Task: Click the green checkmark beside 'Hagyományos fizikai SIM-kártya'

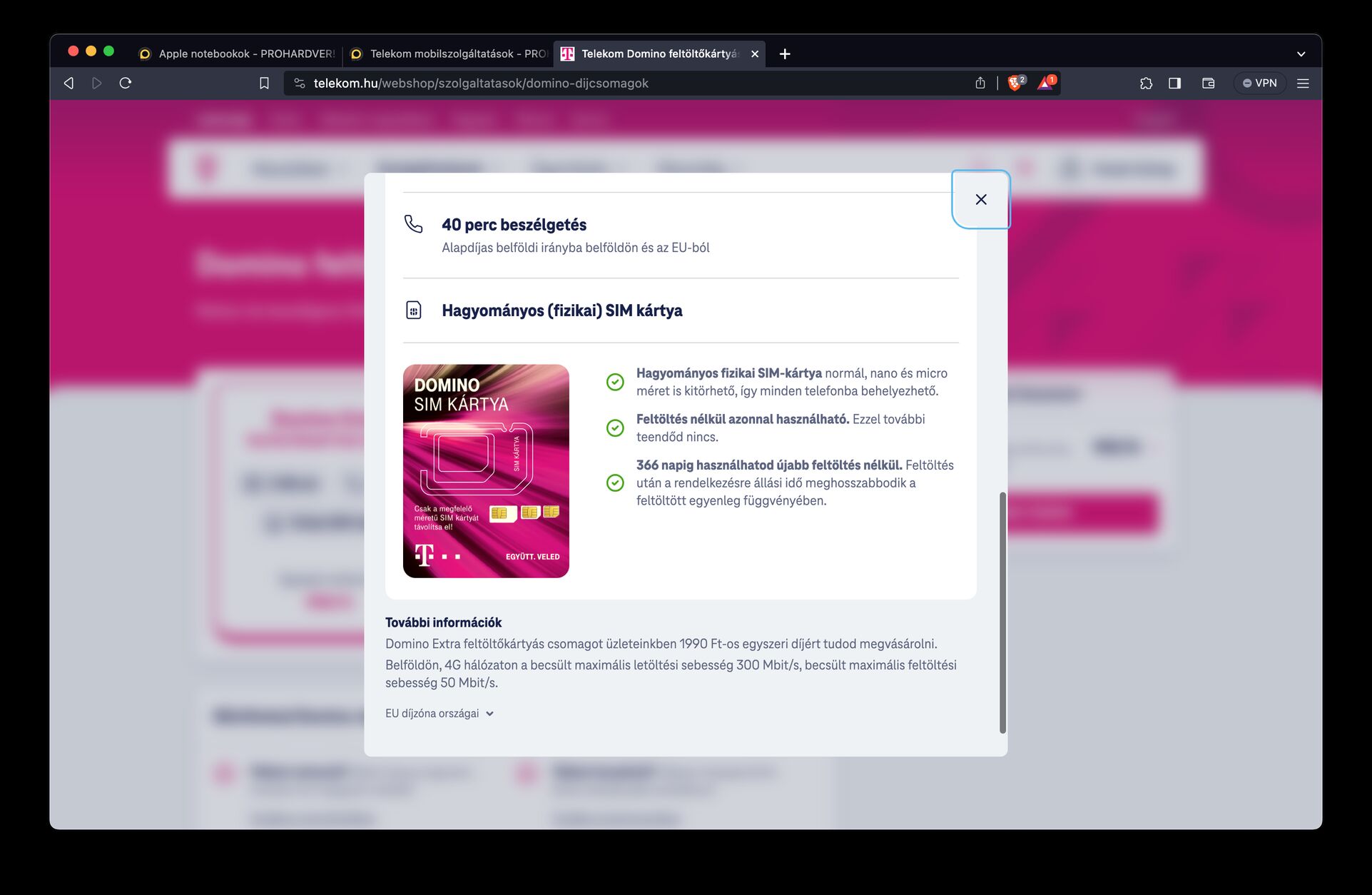Action: (x=615, y=382)
